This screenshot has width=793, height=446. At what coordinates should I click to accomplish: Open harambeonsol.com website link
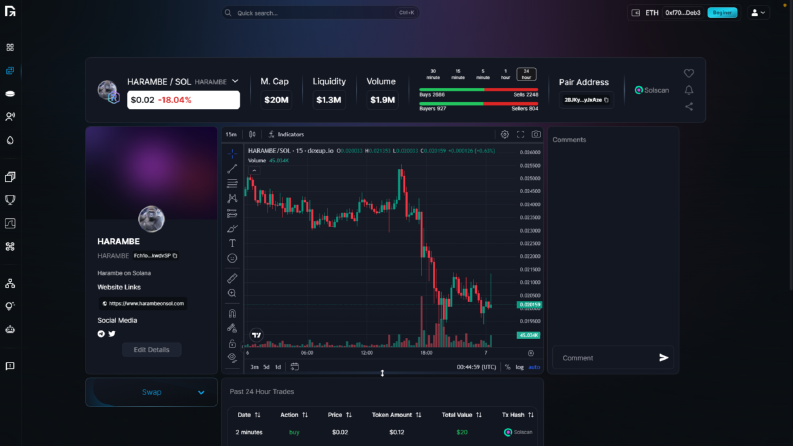pos(143,303)
